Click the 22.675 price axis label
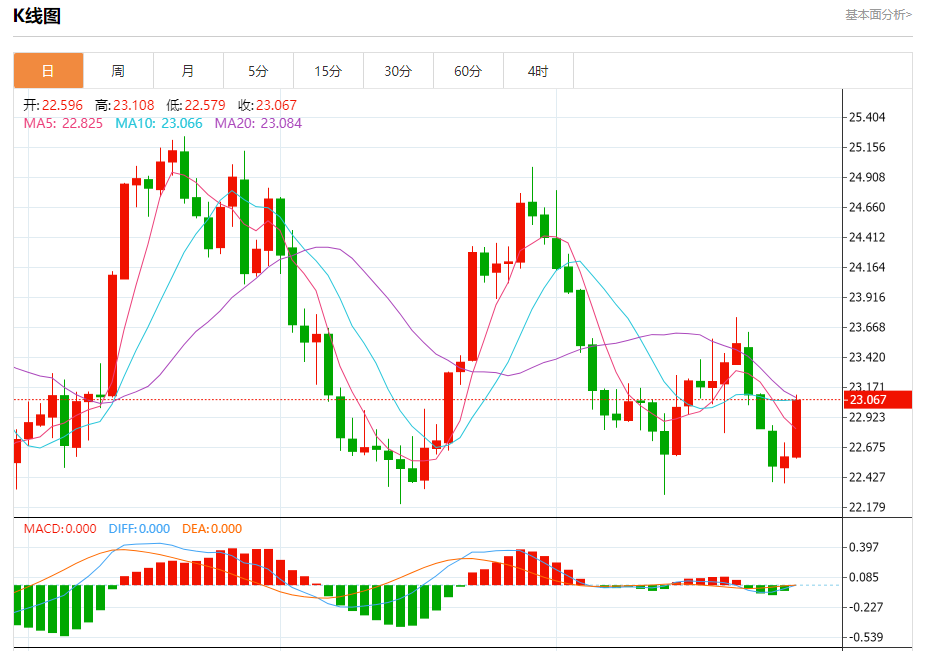This screenshot has width=925, height=651. tap(867, 448)
